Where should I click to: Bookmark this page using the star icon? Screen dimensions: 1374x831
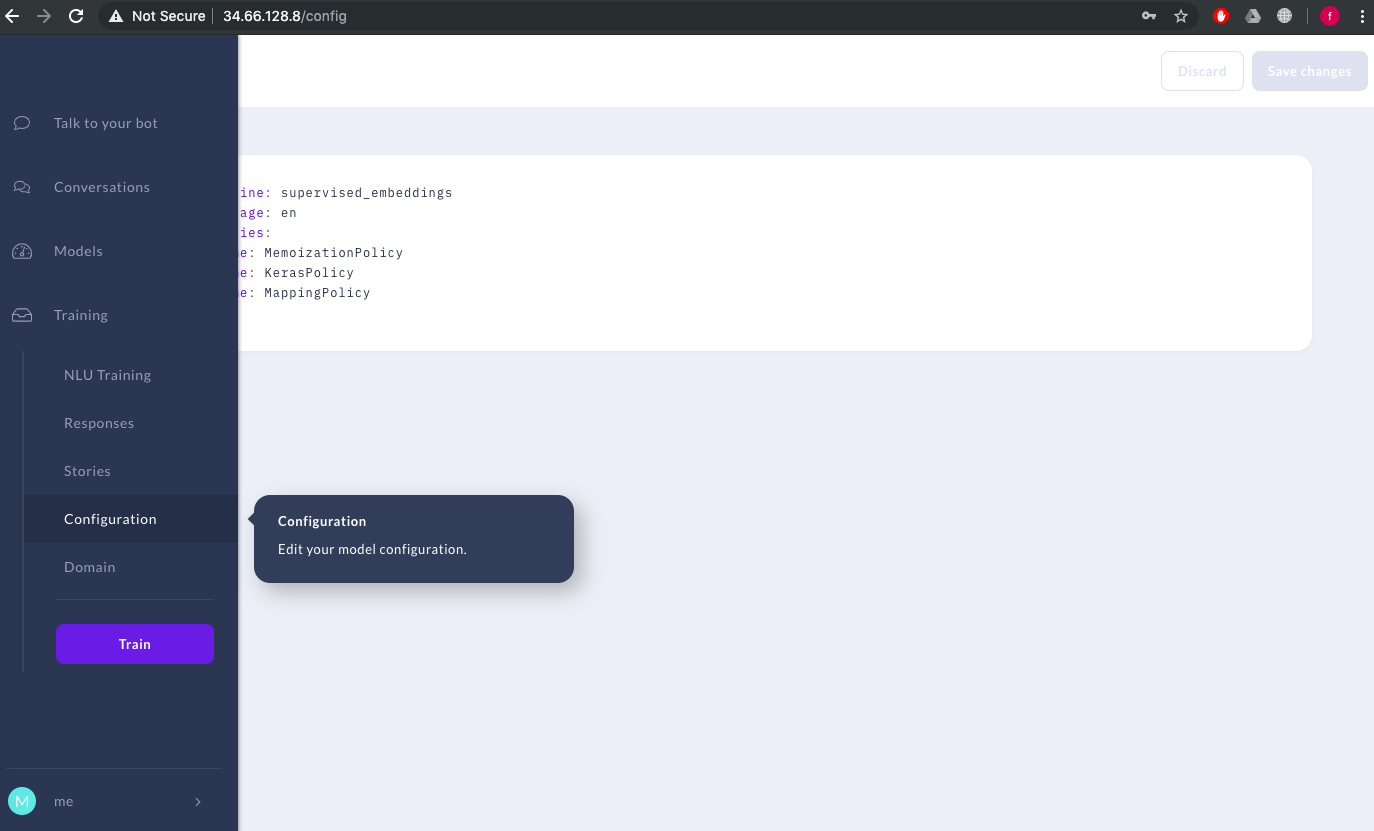pos(1181,16)
